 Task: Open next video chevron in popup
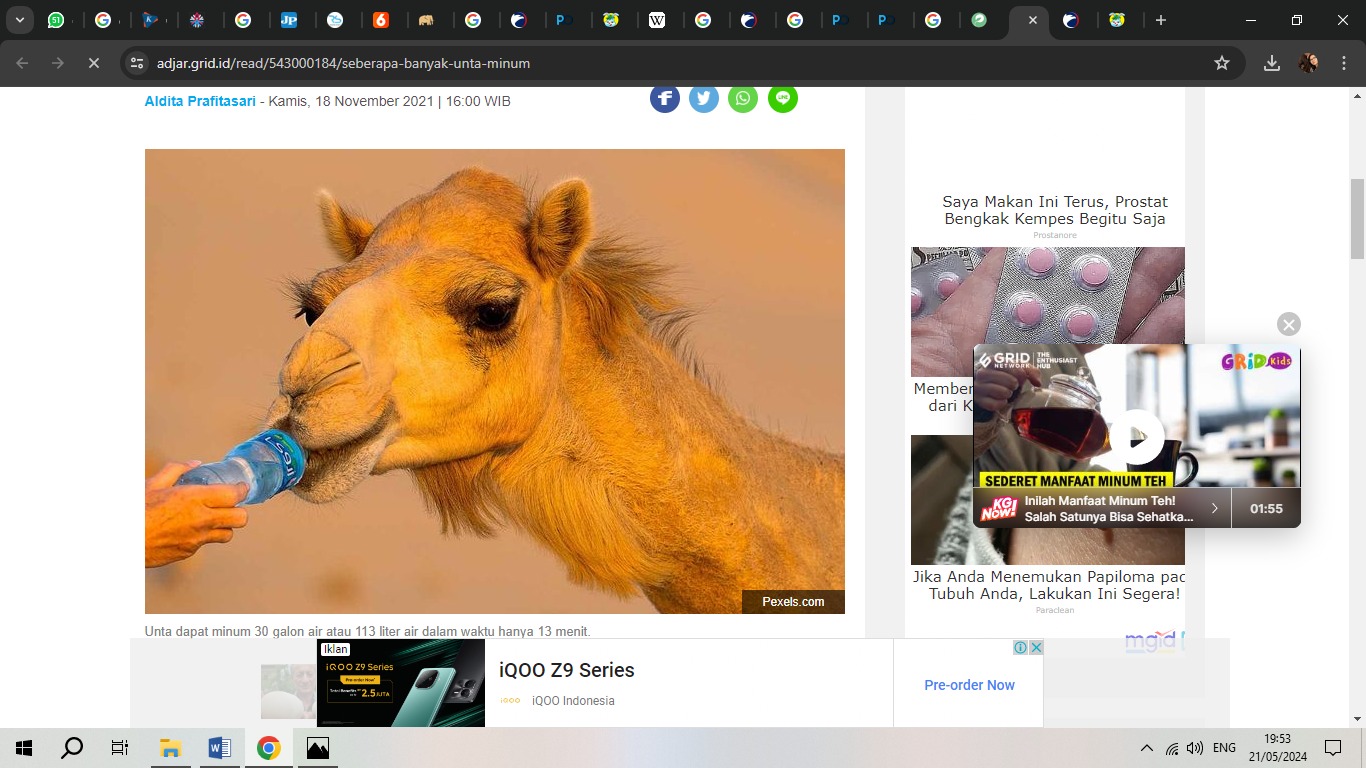(1215, 508)
